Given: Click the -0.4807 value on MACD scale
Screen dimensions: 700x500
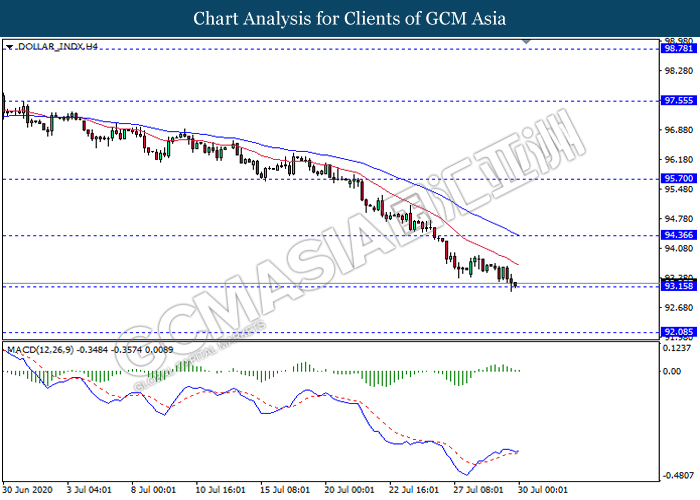Looking at the screenshot, I should click(675, 476).
